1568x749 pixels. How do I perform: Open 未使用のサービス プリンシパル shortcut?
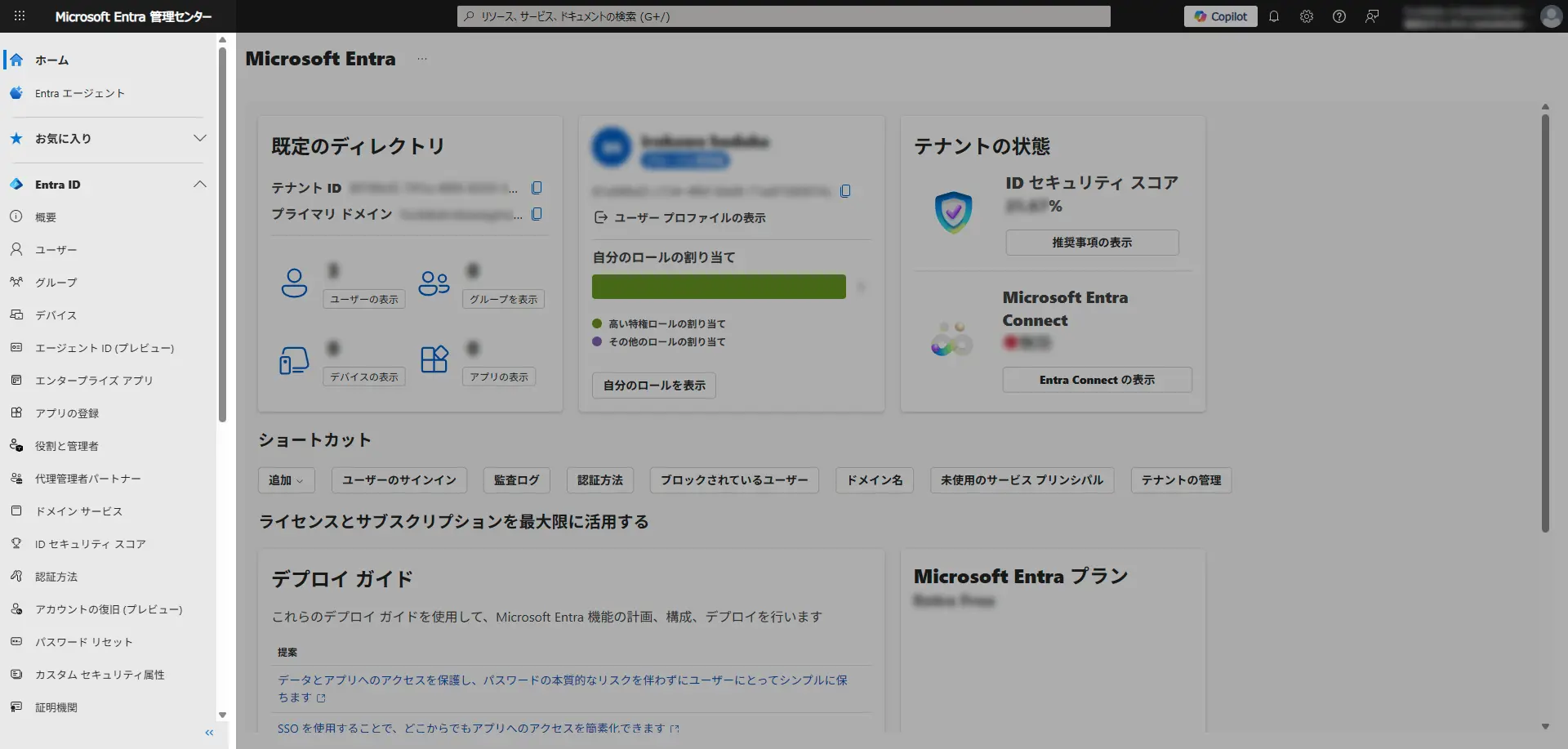[x=1022, y=480]
